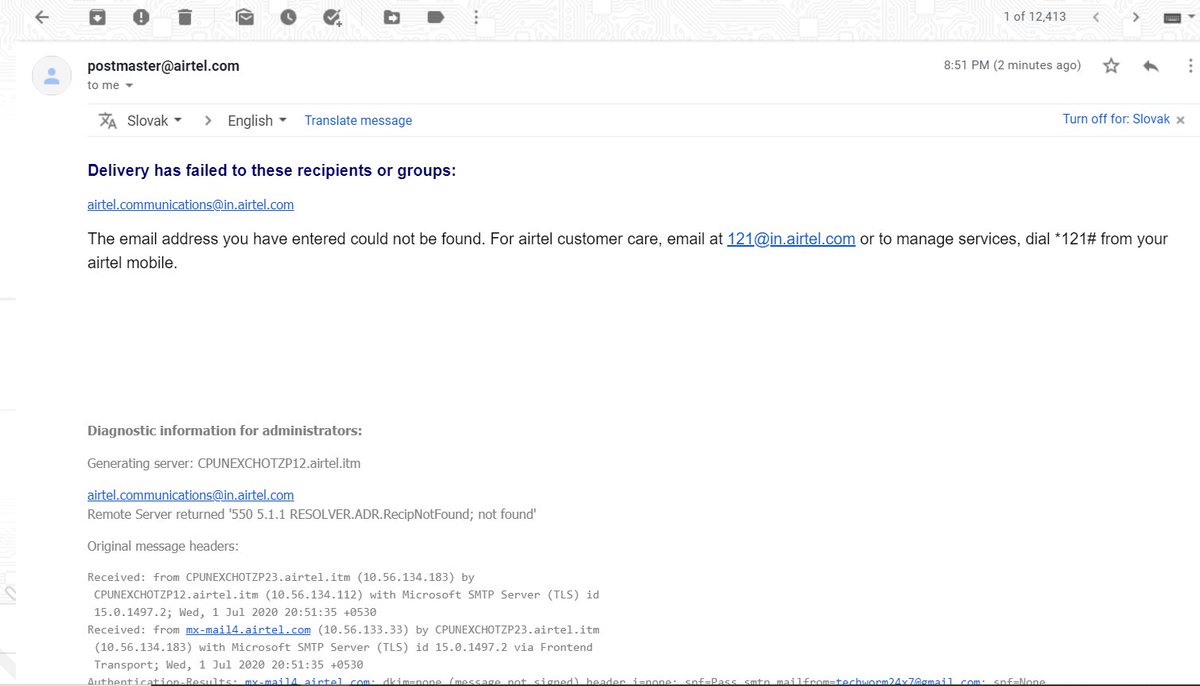Expand recipient details next to "to me"
Image resolution: width=1200 pixels, height=686 pixels.
click(129, 86)
